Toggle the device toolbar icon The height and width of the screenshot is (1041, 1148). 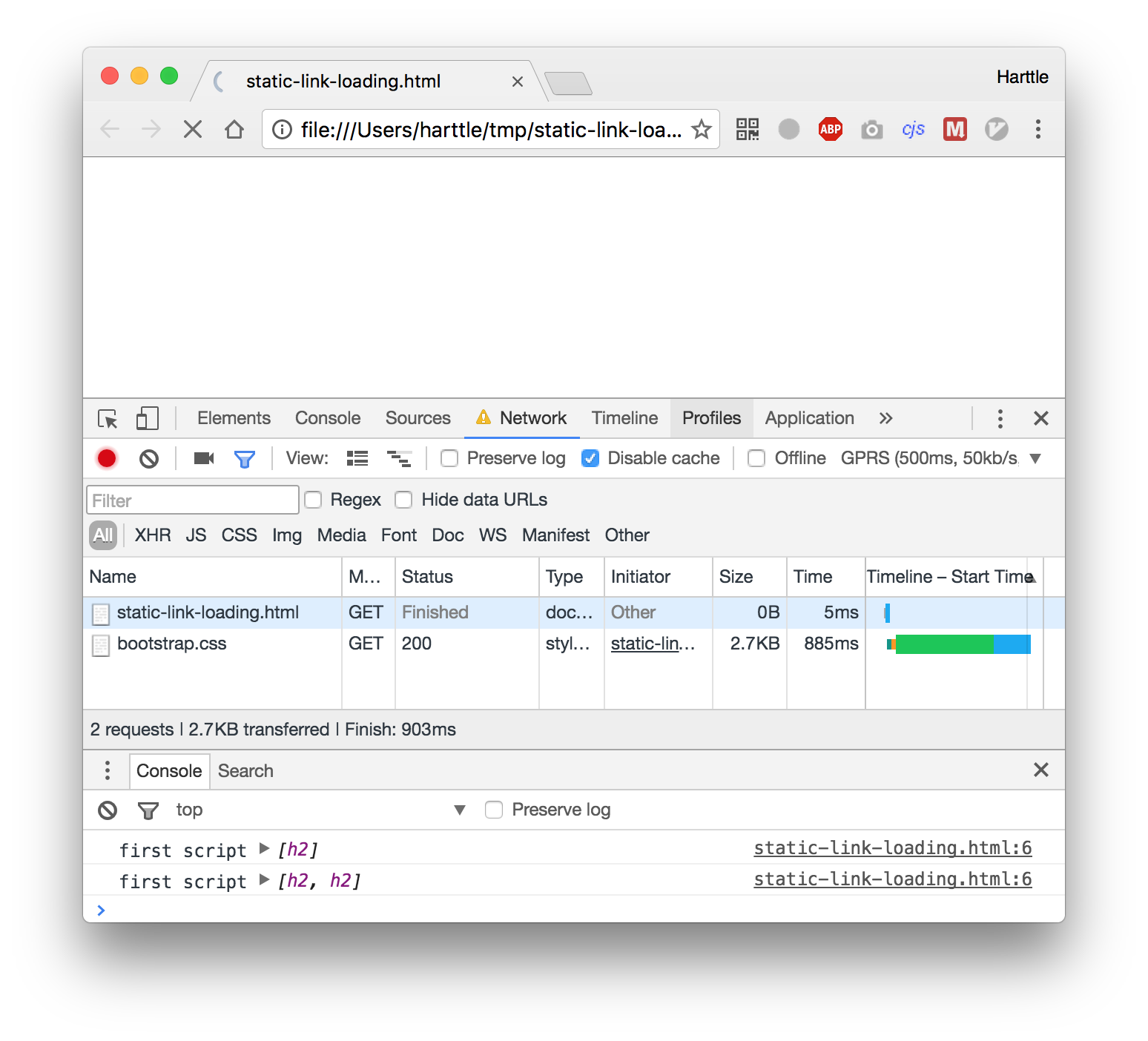point(146,418)
